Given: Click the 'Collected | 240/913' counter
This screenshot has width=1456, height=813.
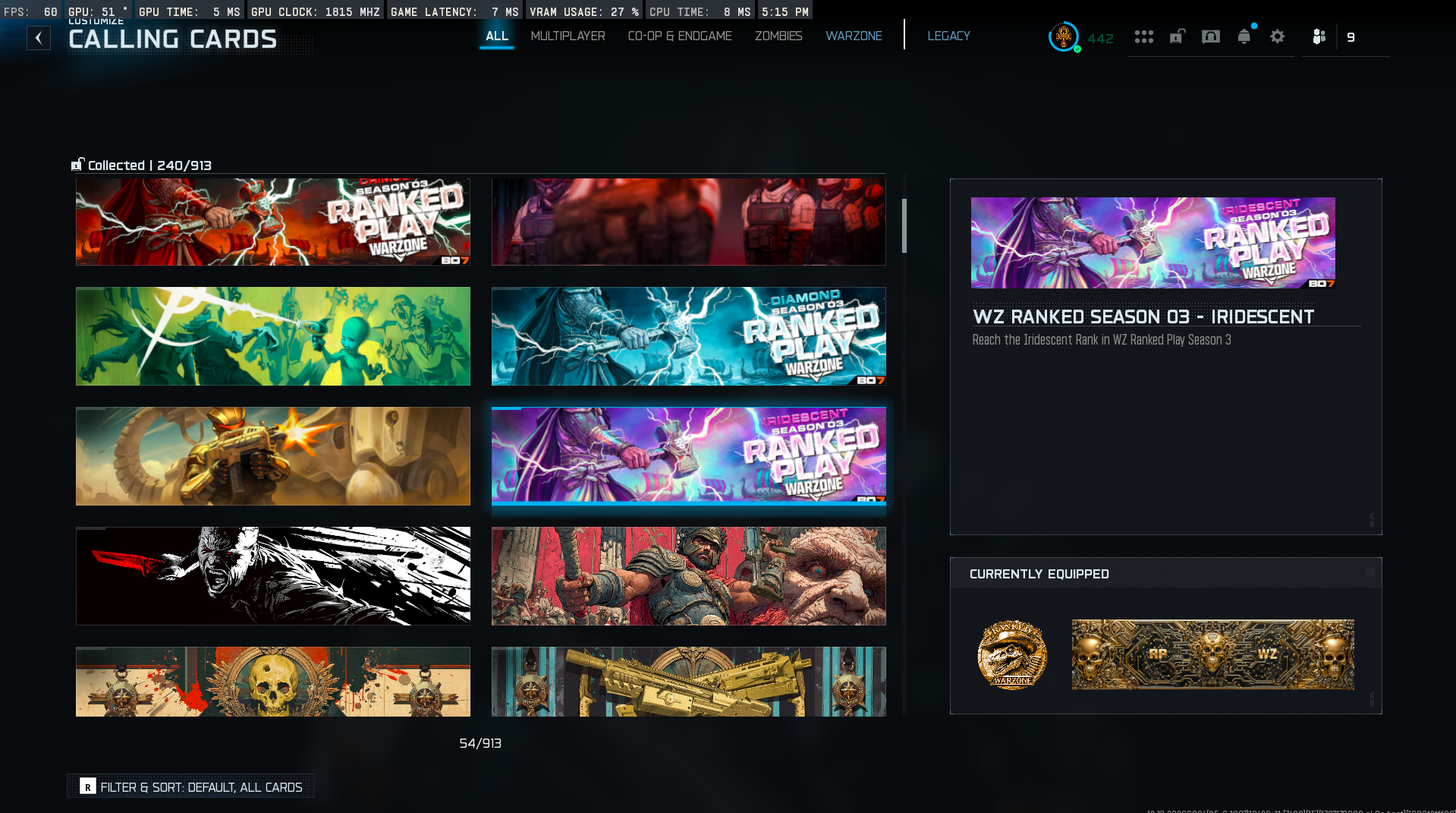Looking at the screenshot, I should click(149, 165).
